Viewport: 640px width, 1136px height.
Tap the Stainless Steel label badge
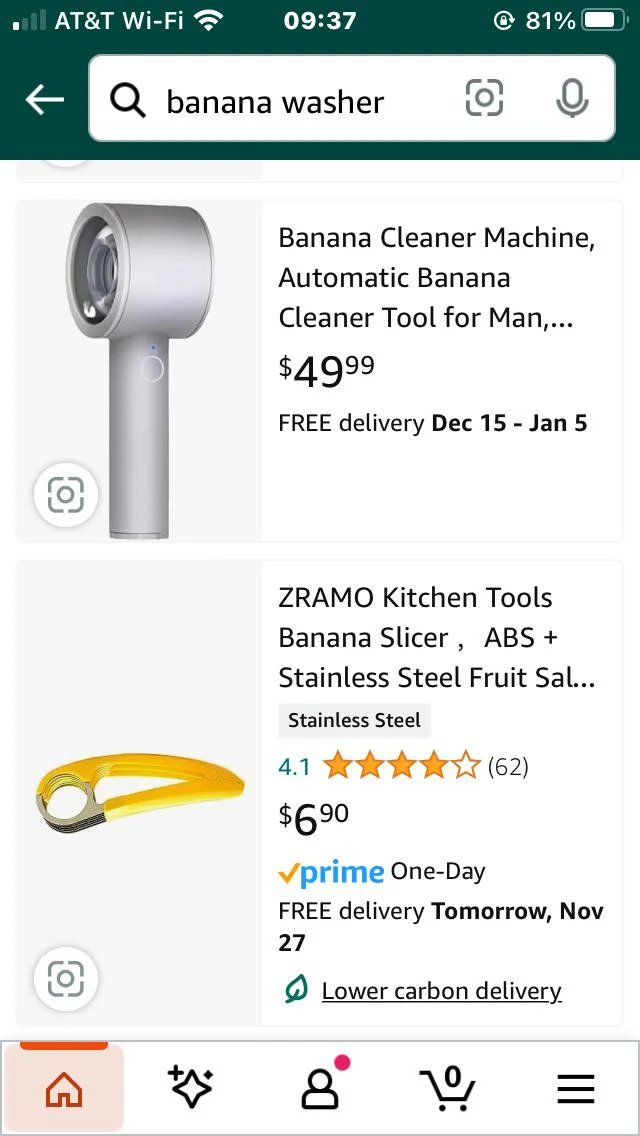(354, 720)
